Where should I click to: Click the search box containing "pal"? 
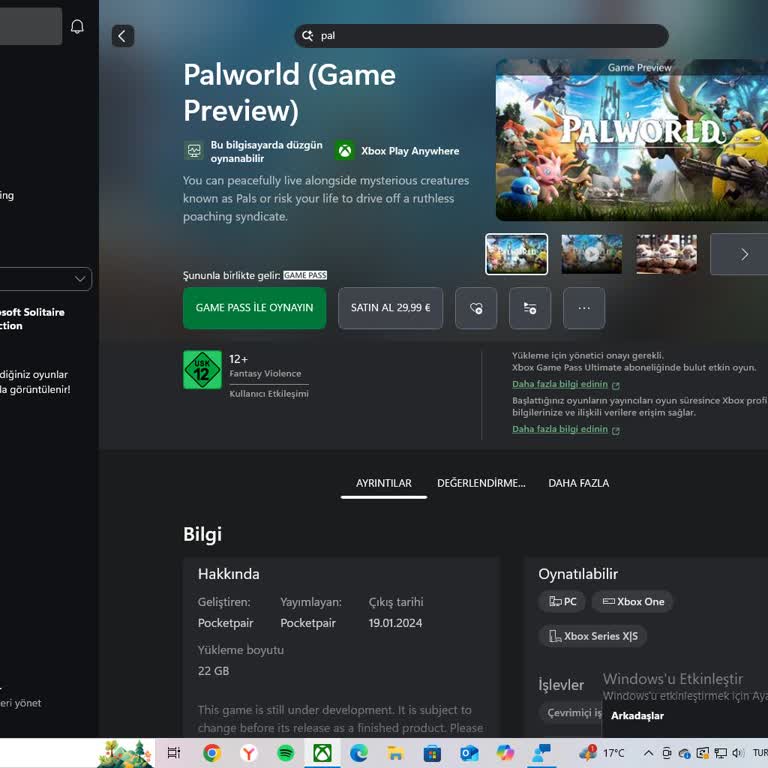481,36
